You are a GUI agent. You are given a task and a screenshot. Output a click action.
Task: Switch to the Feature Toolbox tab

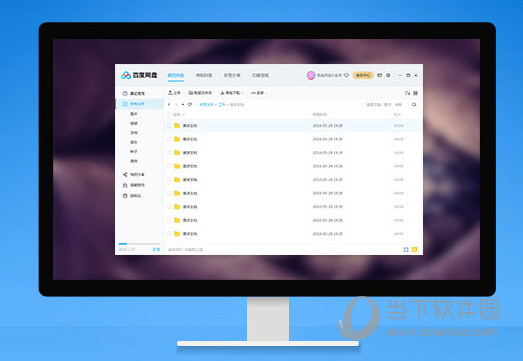[260, 75]
